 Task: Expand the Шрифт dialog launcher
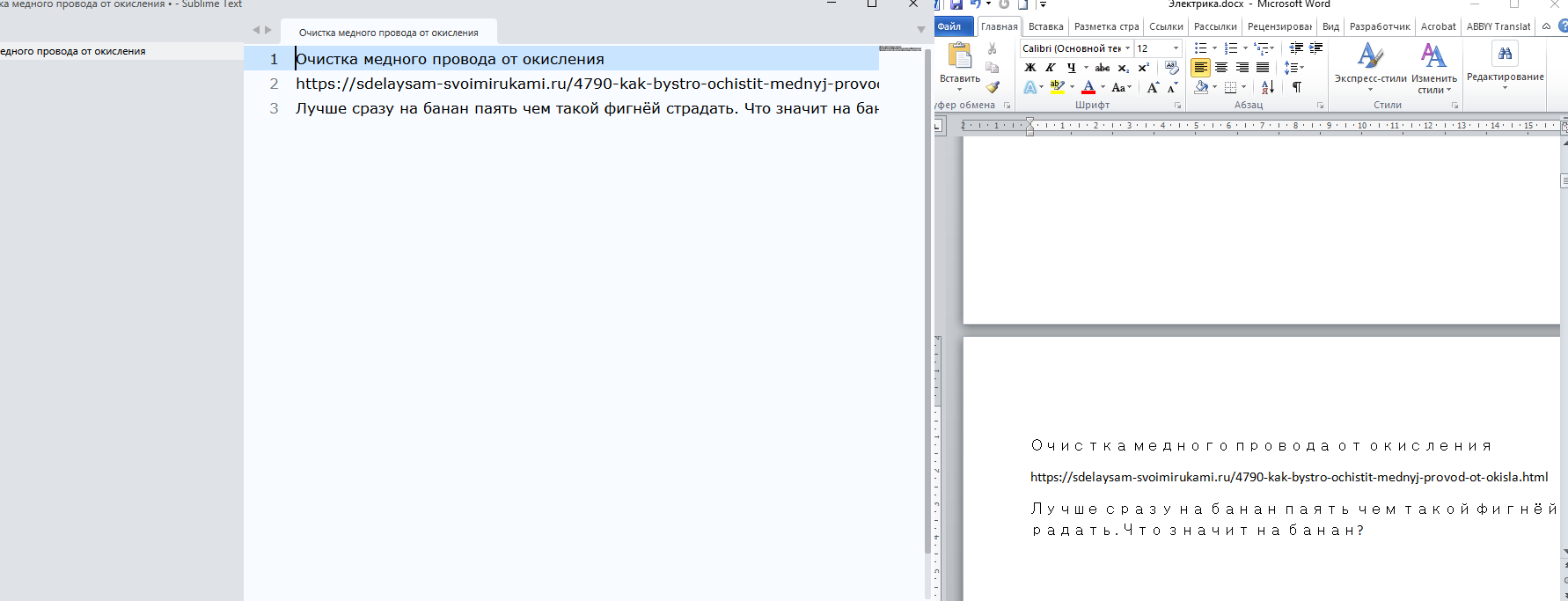pos(1177,106)
